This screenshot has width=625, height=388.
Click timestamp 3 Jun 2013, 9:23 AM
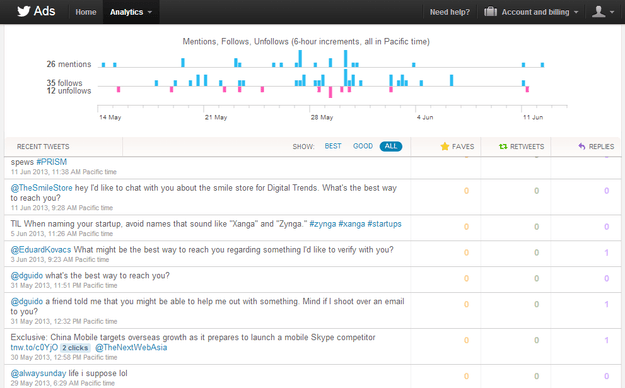pos(60,260)
